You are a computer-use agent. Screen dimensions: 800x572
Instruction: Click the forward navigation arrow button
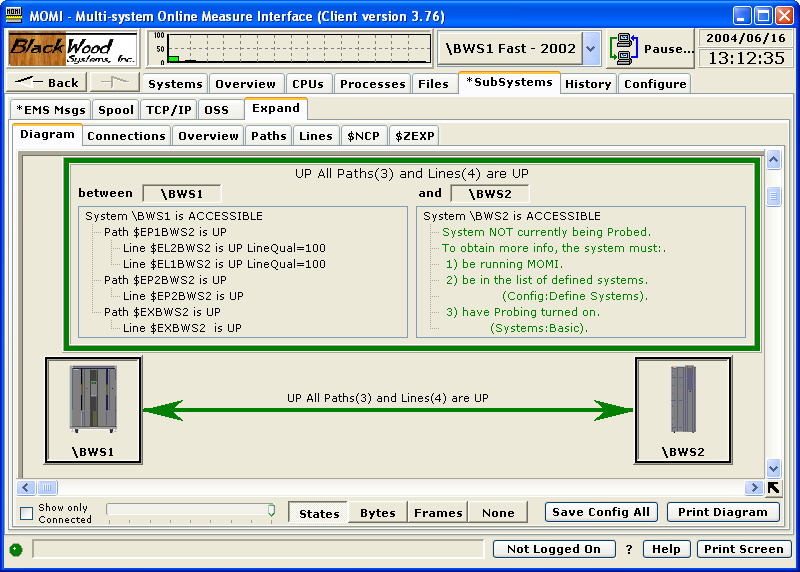(114, 82)
